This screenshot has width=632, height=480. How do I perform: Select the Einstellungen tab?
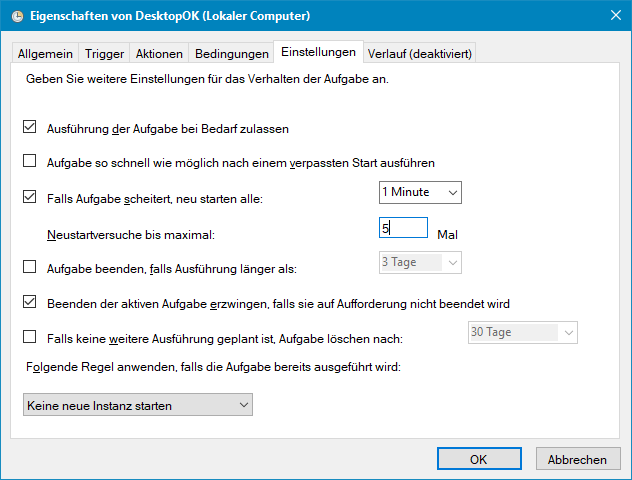coord(318,52)
